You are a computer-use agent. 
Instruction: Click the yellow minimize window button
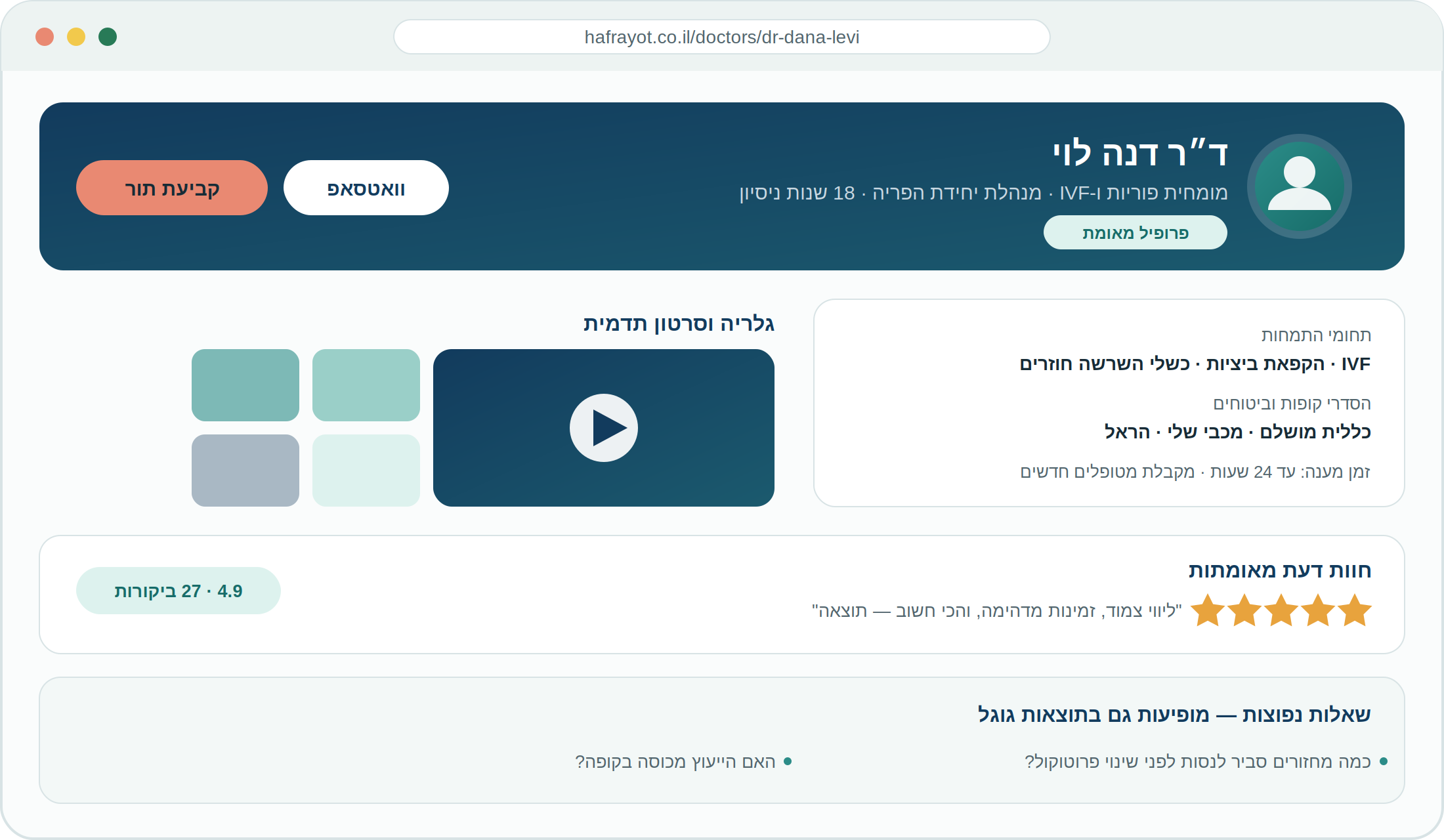pyautogui.click(x=76, y=37)
